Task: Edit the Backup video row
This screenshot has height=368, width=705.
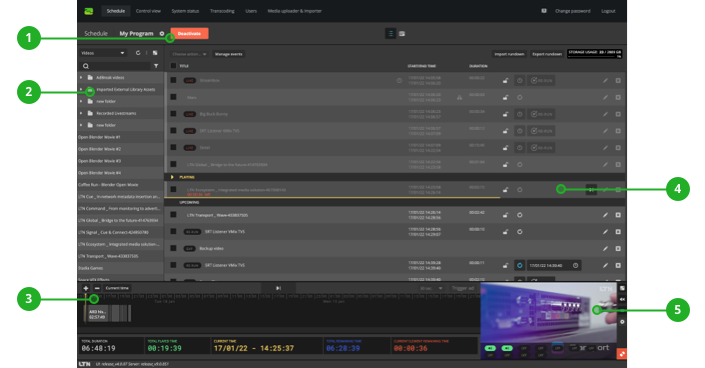Action: pyautogui.click(x=605, y=248)
